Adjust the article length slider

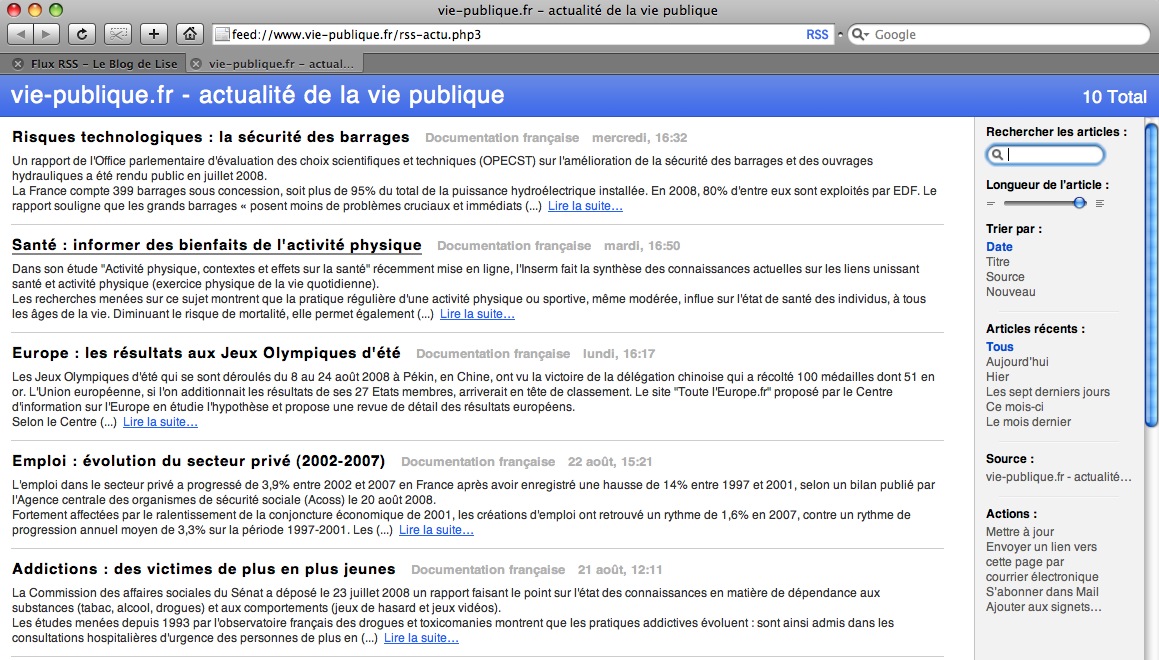click(x=1079, y=203)
